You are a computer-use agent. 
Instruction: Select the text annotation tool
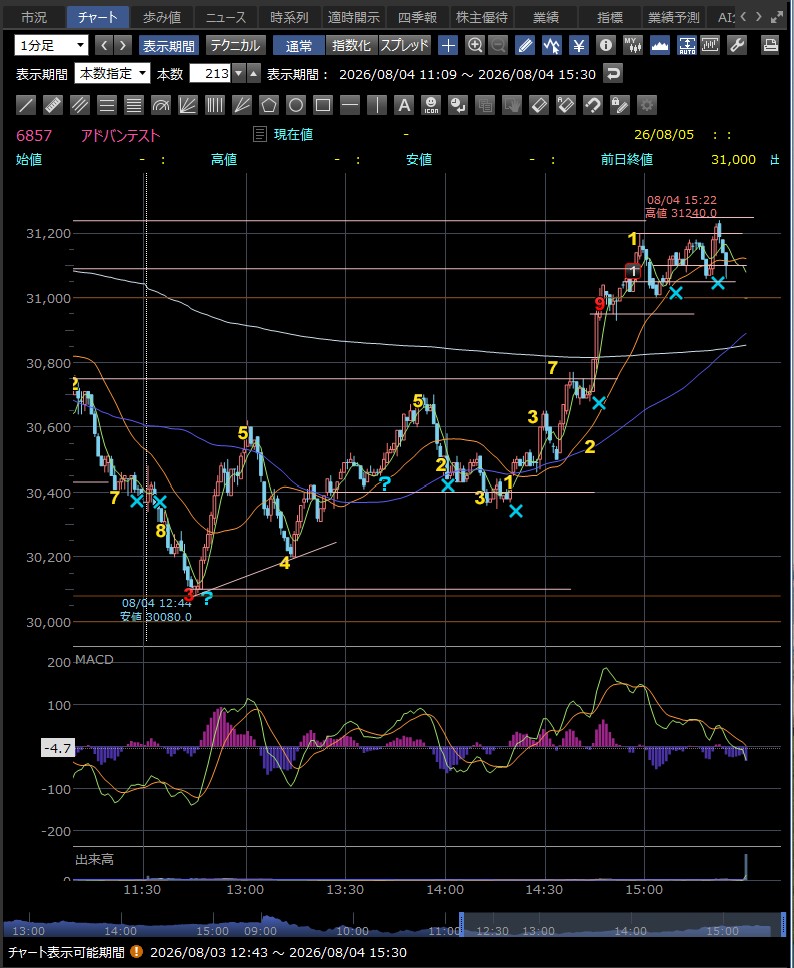point(404,105)
